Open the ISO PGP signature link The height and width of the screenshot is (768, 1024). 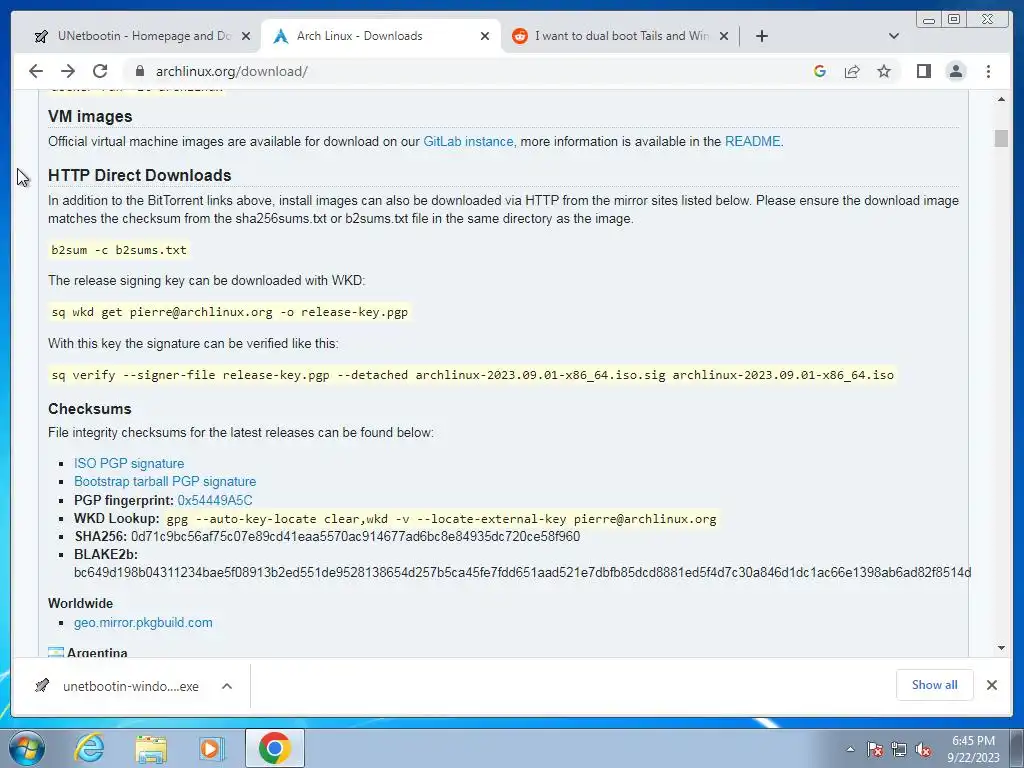click(x=129, y=463)
